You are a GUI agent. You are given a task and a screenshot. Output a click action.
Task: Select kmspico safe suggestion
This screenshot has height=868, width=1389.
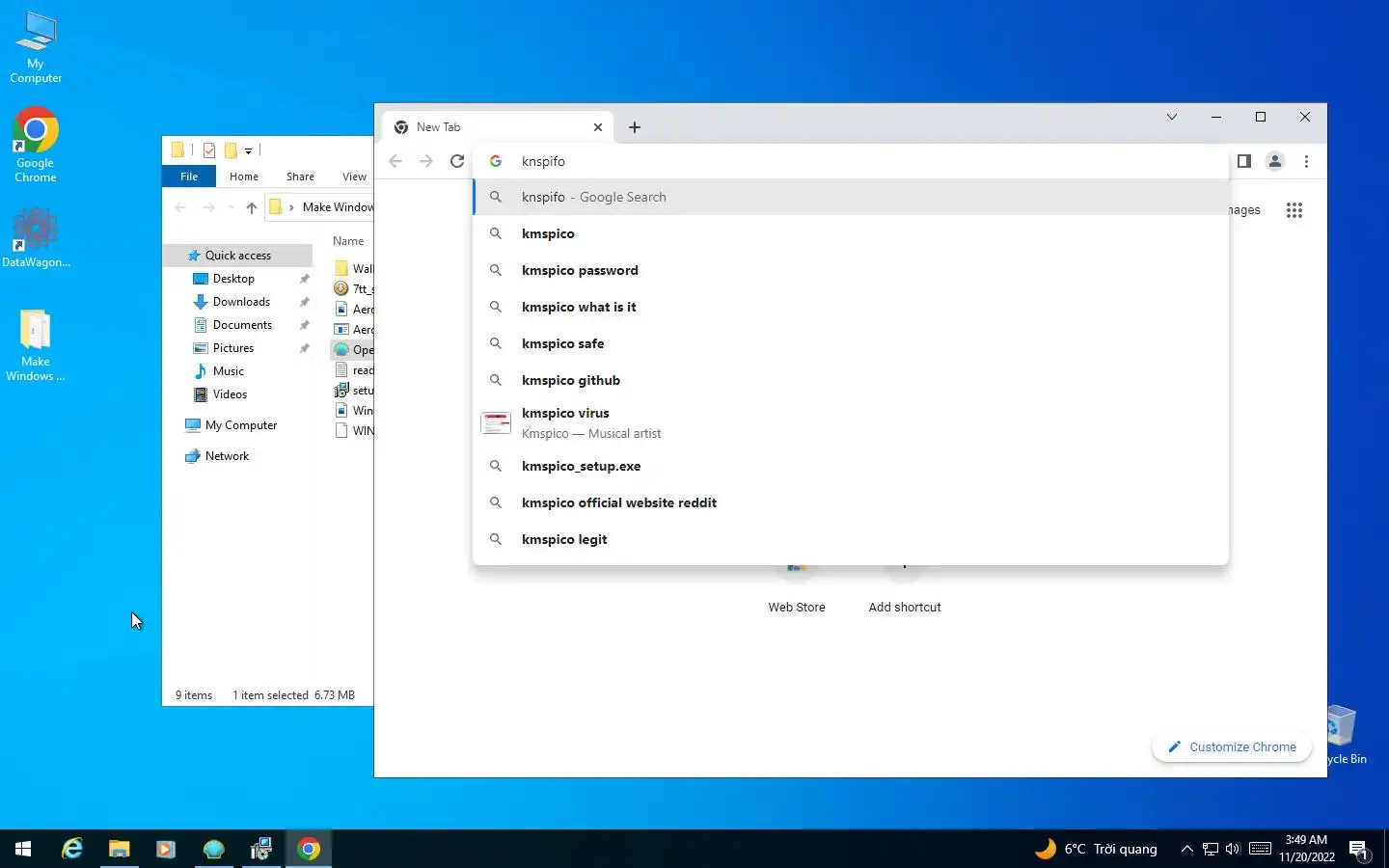(x=851, y=343)
